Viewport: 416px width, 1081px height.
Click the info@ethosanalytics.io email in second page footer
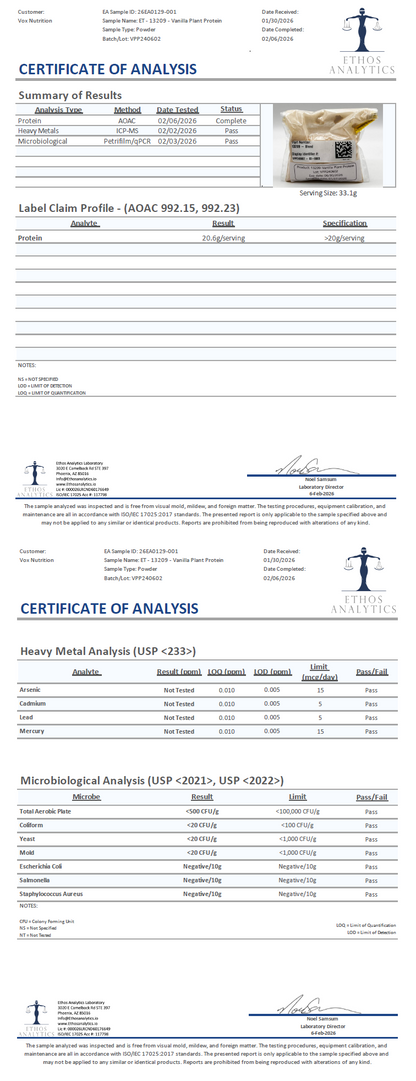click(x=75, y=1019)
